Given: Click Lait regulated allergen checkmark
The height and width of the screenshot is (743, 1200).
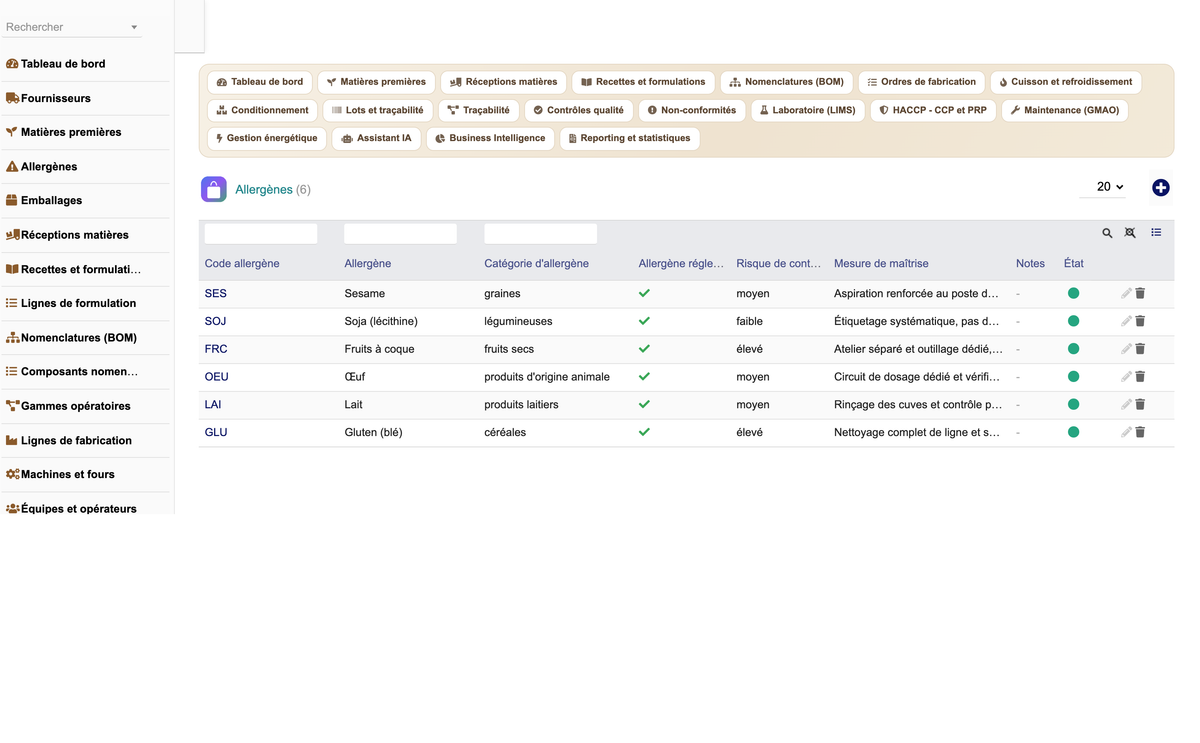Looking at the screenshot, I should click(644, 405).
